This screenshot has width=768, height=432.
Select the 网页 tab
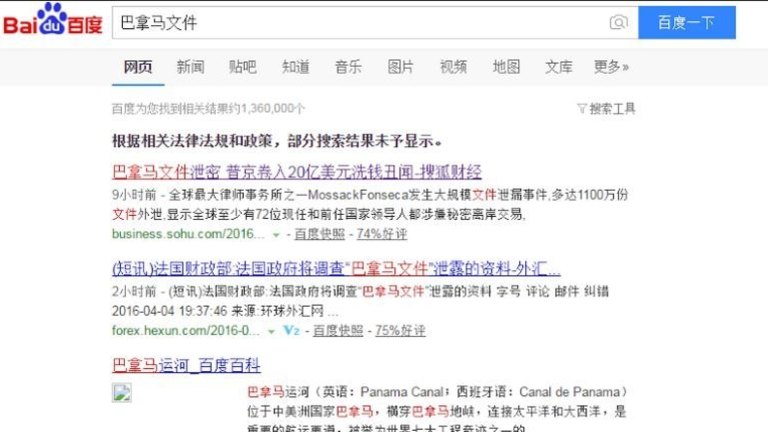[x=138, y=67]
